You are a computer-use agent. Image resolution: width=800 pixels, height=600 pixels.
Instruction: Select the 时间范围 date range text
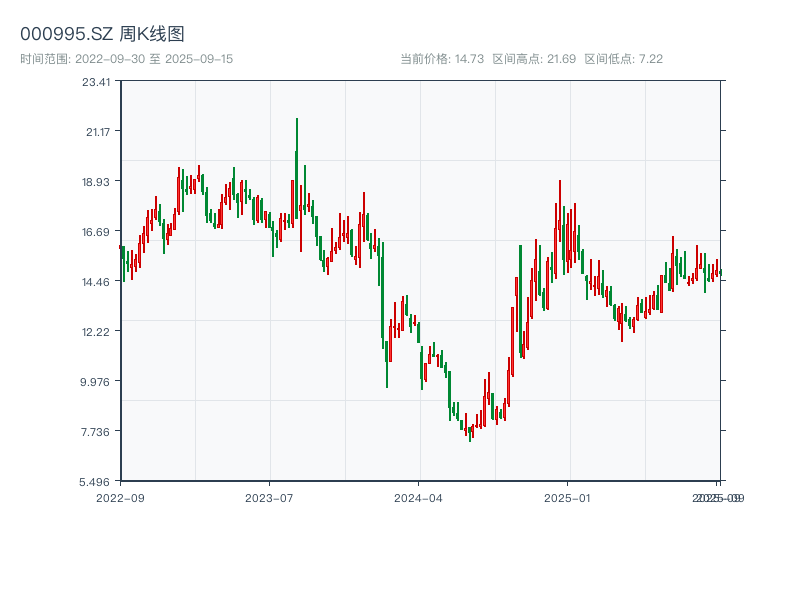pos(126,59)
